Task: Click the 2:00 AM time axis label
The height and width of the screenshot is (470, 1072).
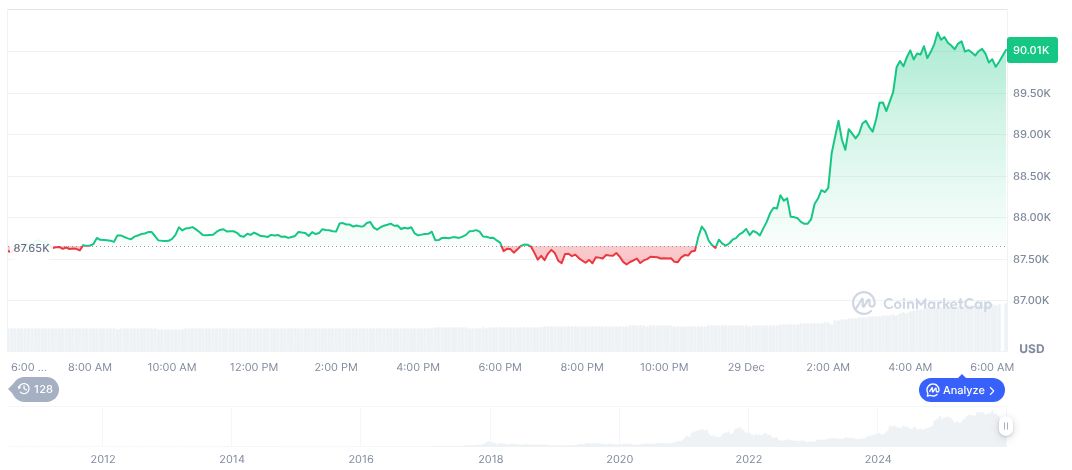Action: [x=828, y=367]
